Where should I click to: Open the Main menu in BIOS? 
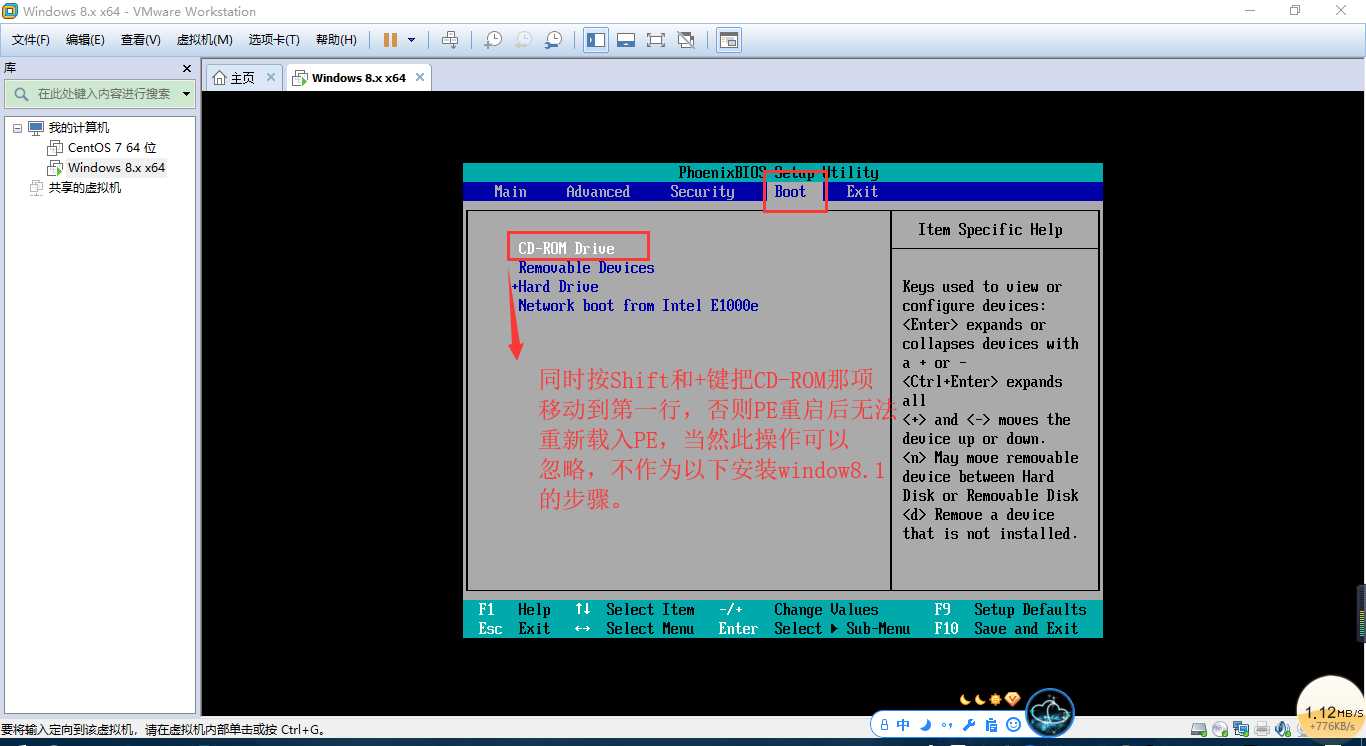tap(511, 192)
